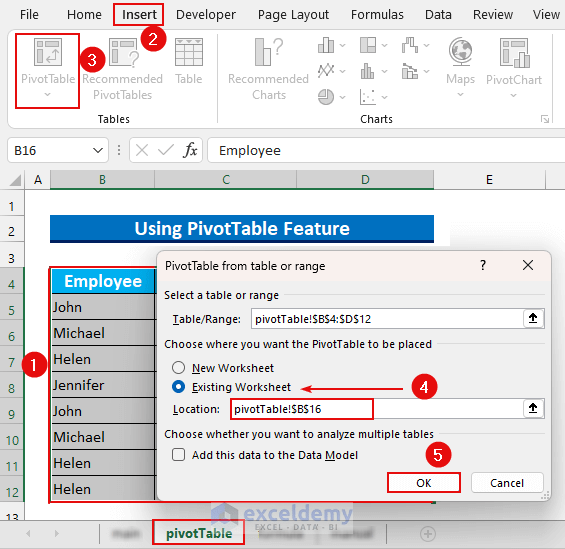Collapse dialog from Location field arrow

pyautogui.click(x=533, y=409)
